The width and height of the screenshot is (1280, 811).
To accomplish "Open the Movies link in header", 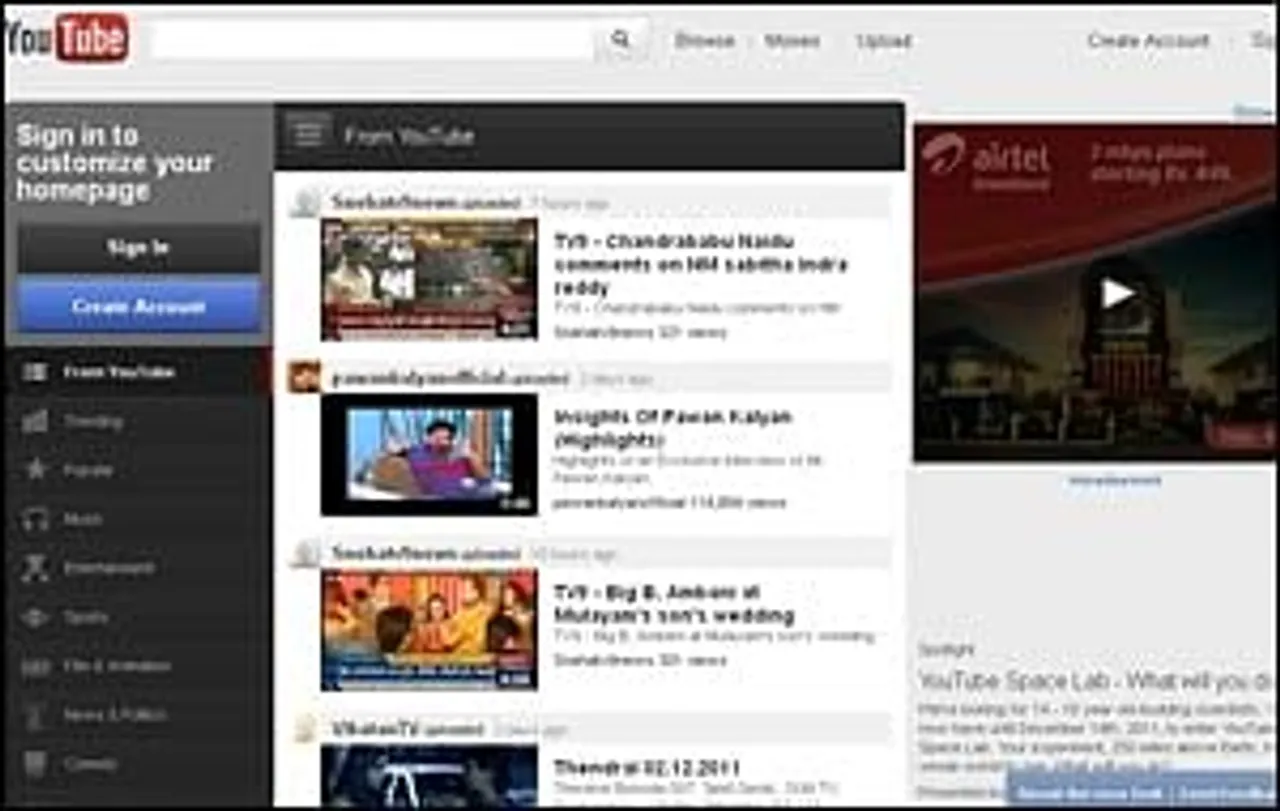I will pyautogui.click(x=792, y=41).
